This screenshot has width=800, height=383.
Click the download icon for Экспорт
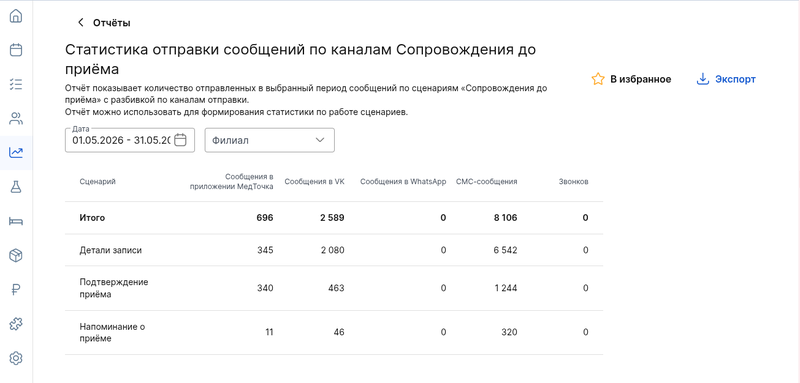703,79
